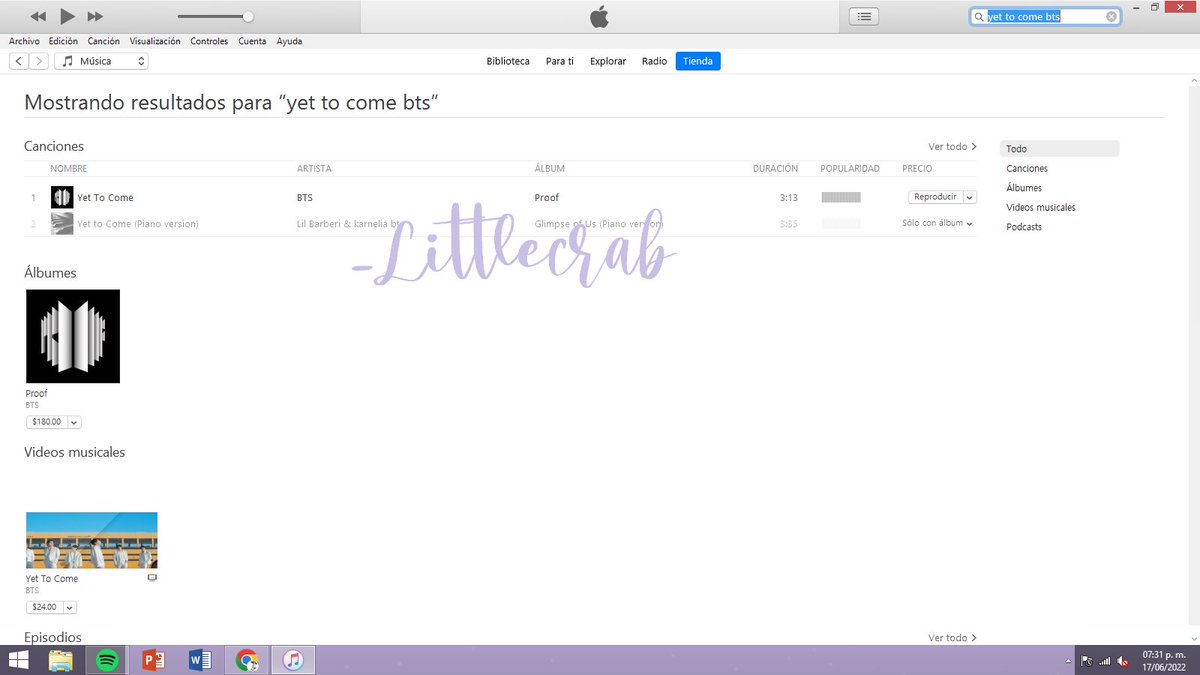Click the Proof album name in song row

547,198
